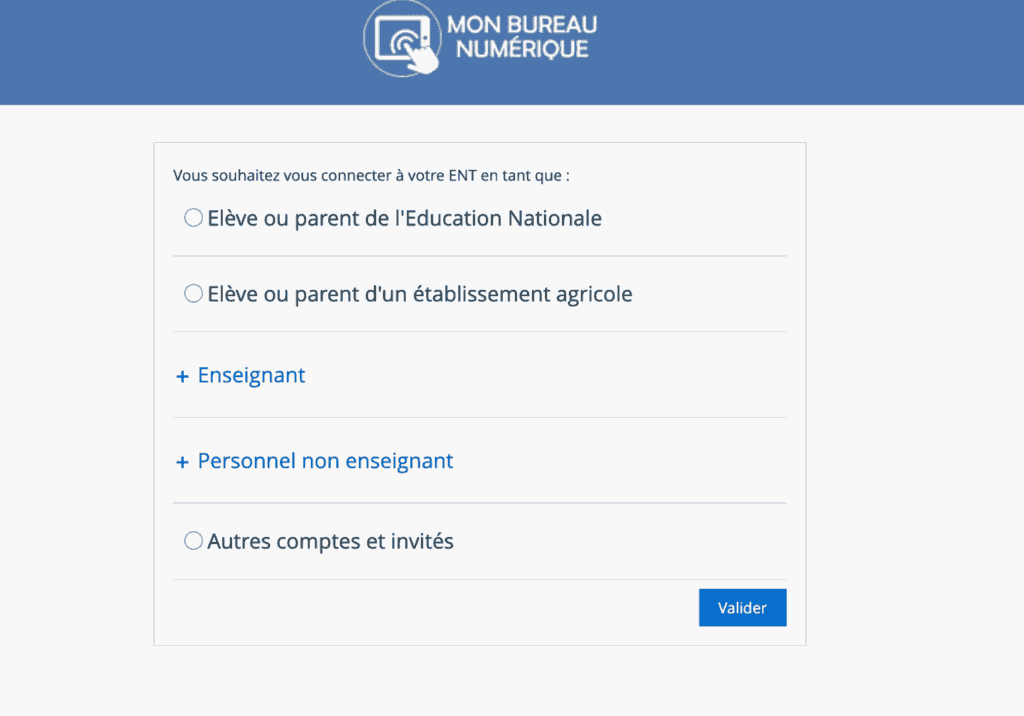The image size is (1024, 716).
Task: Click the "Autres comptes et invités" label text
Action: coord(330,542)
